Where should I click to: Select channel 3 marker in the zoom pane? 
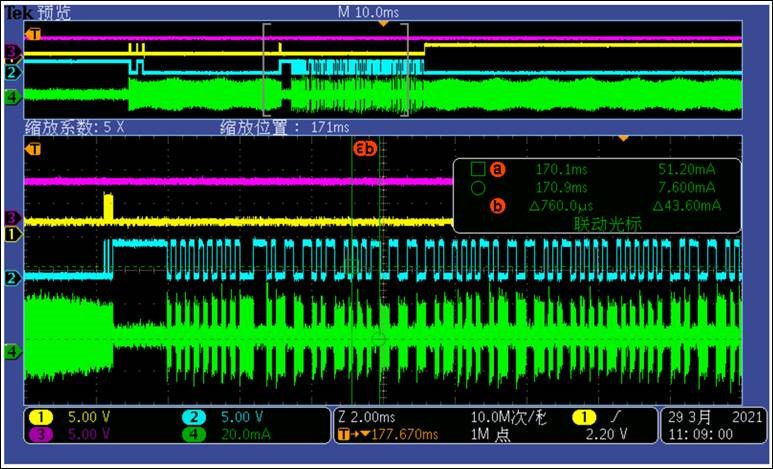[13, 216]
